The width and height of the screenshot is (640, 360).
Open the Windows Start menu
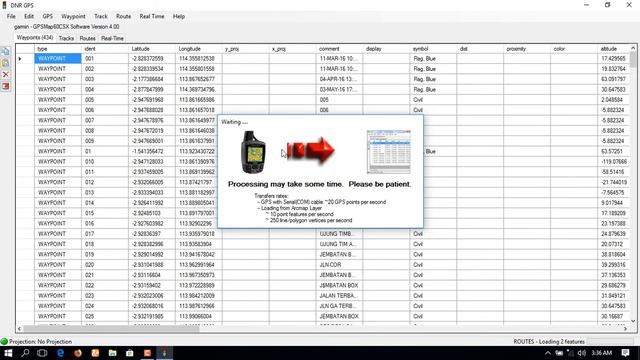8,353
